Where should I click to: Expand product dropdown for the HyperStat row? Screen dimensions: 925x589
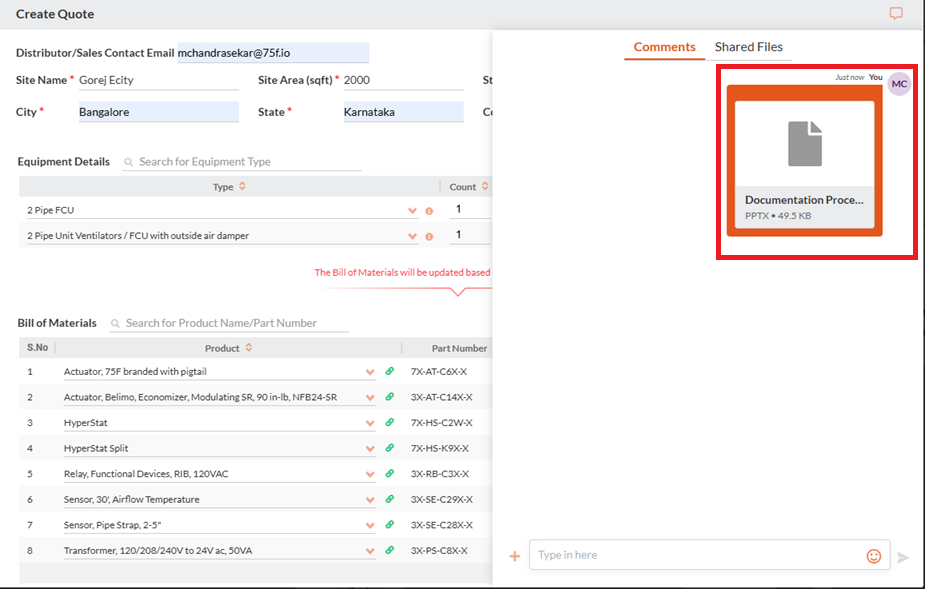click(x=370, y=423)
